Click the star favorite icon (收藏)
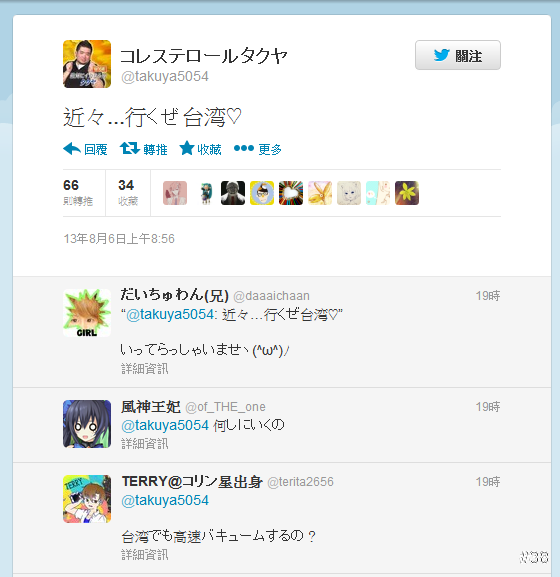This screenshot has width=560, height=577. pyautogui.click(x=187, y=148)
